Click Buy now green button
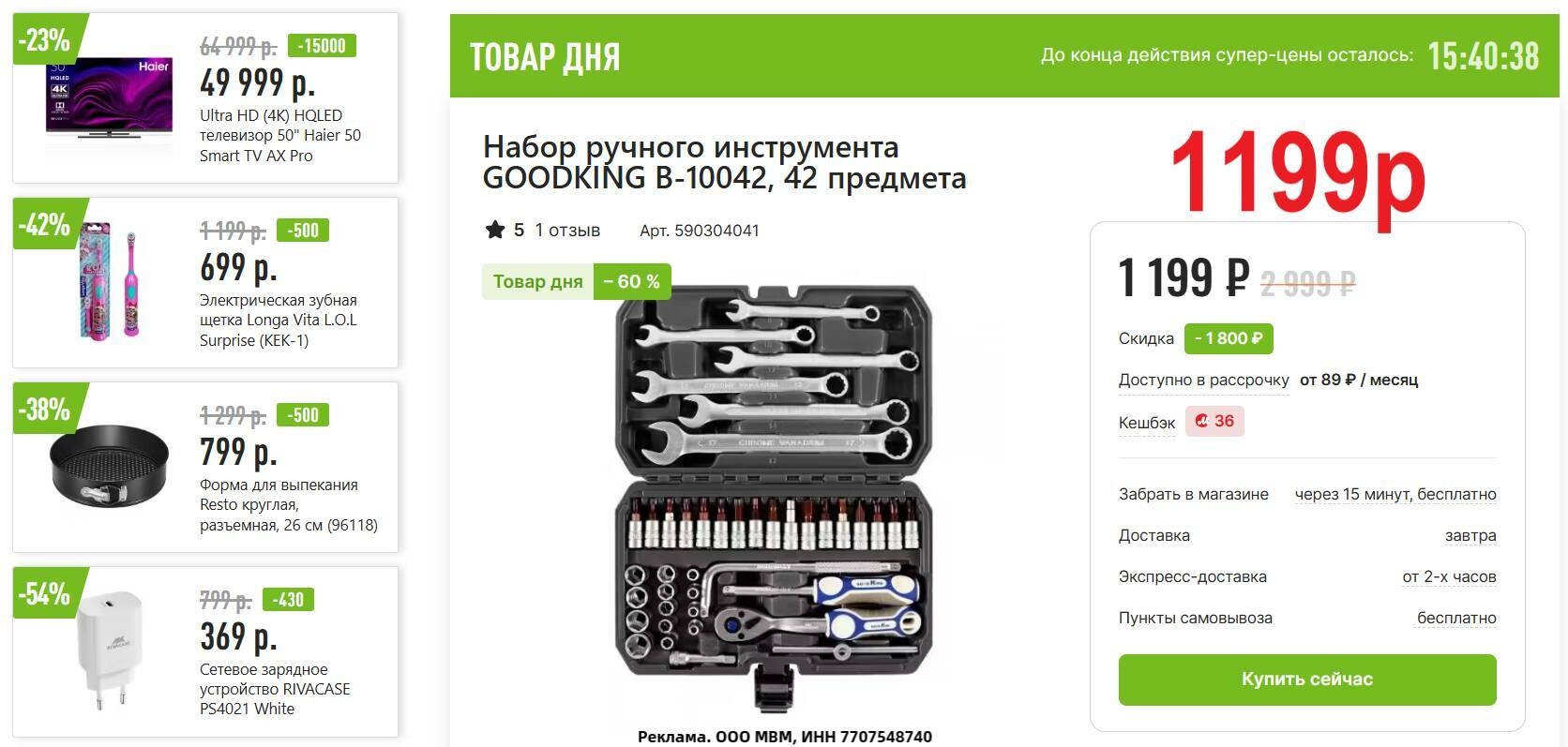This screenshot has height=747, width=1568. pyautogui.click(x=1307, y=680)
